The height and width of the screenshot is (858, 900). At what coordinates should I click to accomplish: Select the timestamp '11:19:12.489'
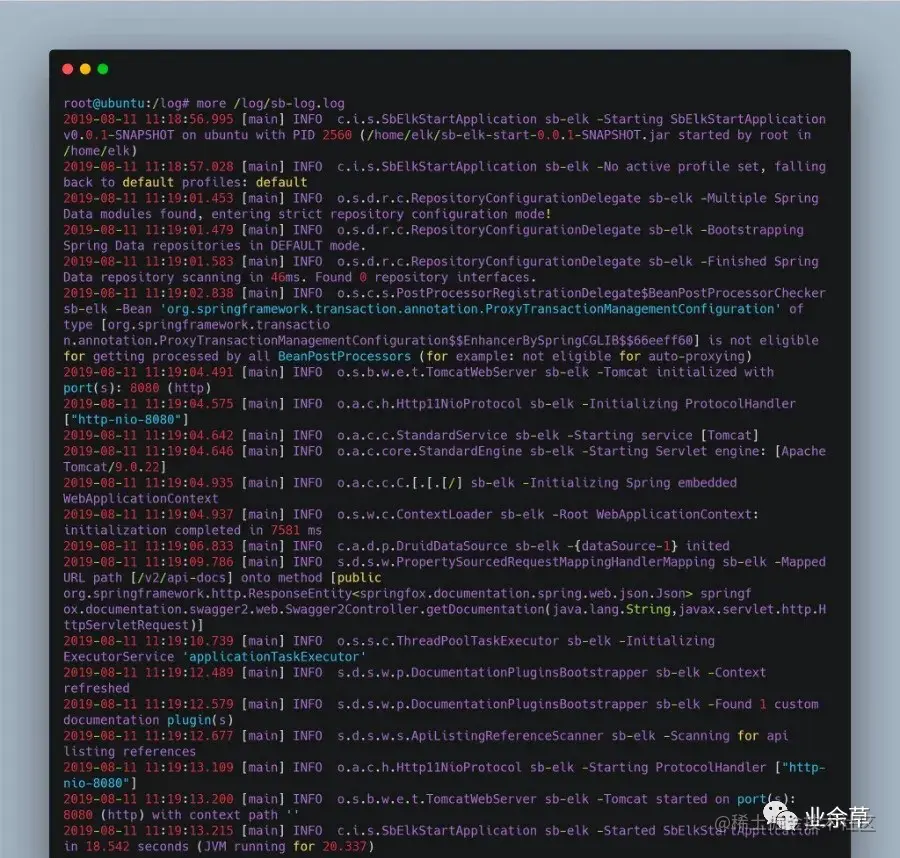coord(189,673)
